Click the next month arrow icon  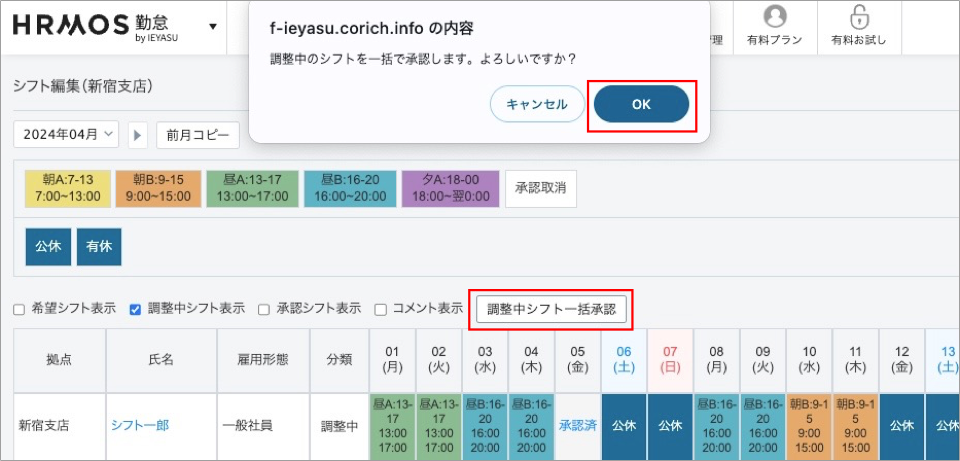[138, 135]
